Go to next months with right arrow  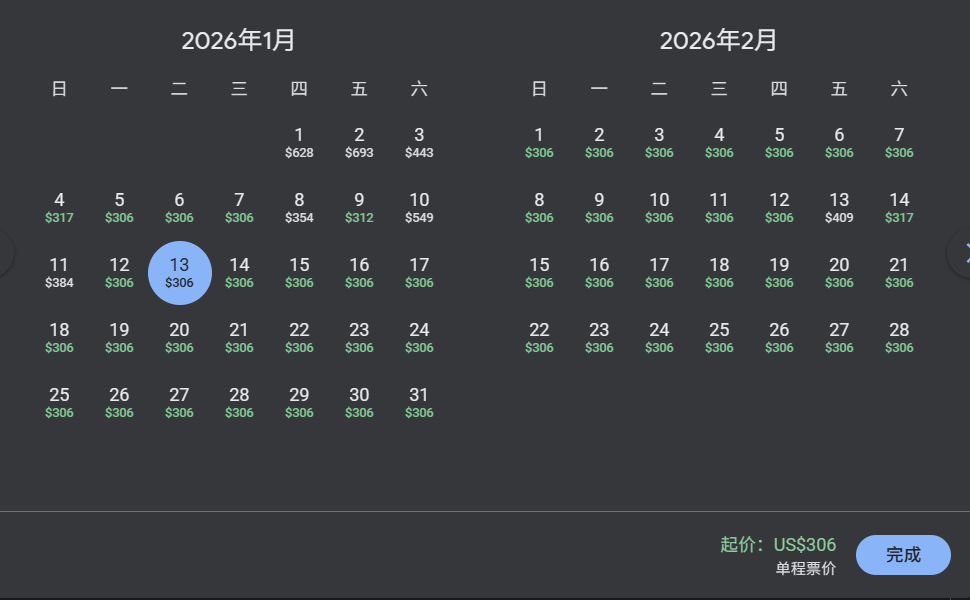[x=962, y=255]
